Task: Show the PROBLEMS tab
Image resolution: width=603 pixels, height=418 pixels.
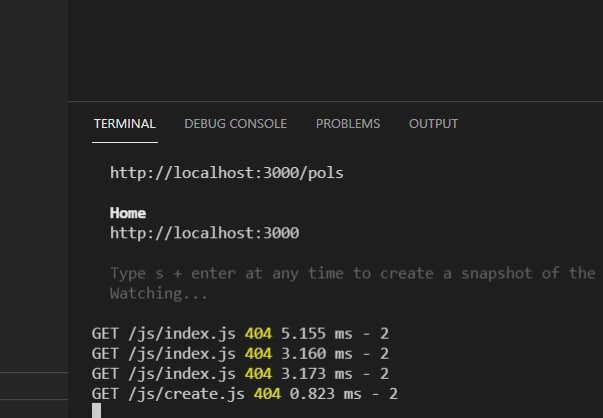Action: click(348, 124)
